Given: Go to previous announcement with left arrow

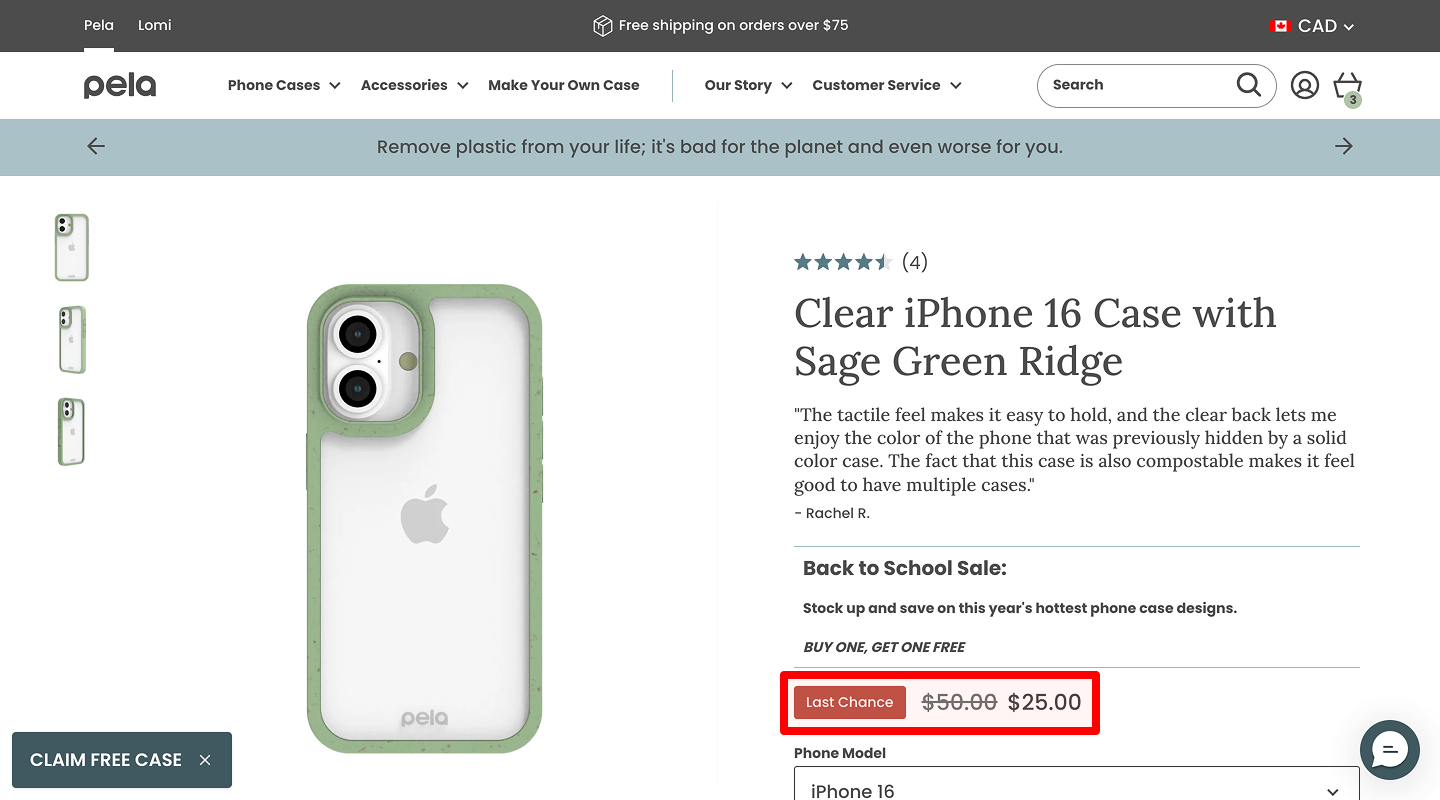Looking at the screenshot, I should pos(96,147).
